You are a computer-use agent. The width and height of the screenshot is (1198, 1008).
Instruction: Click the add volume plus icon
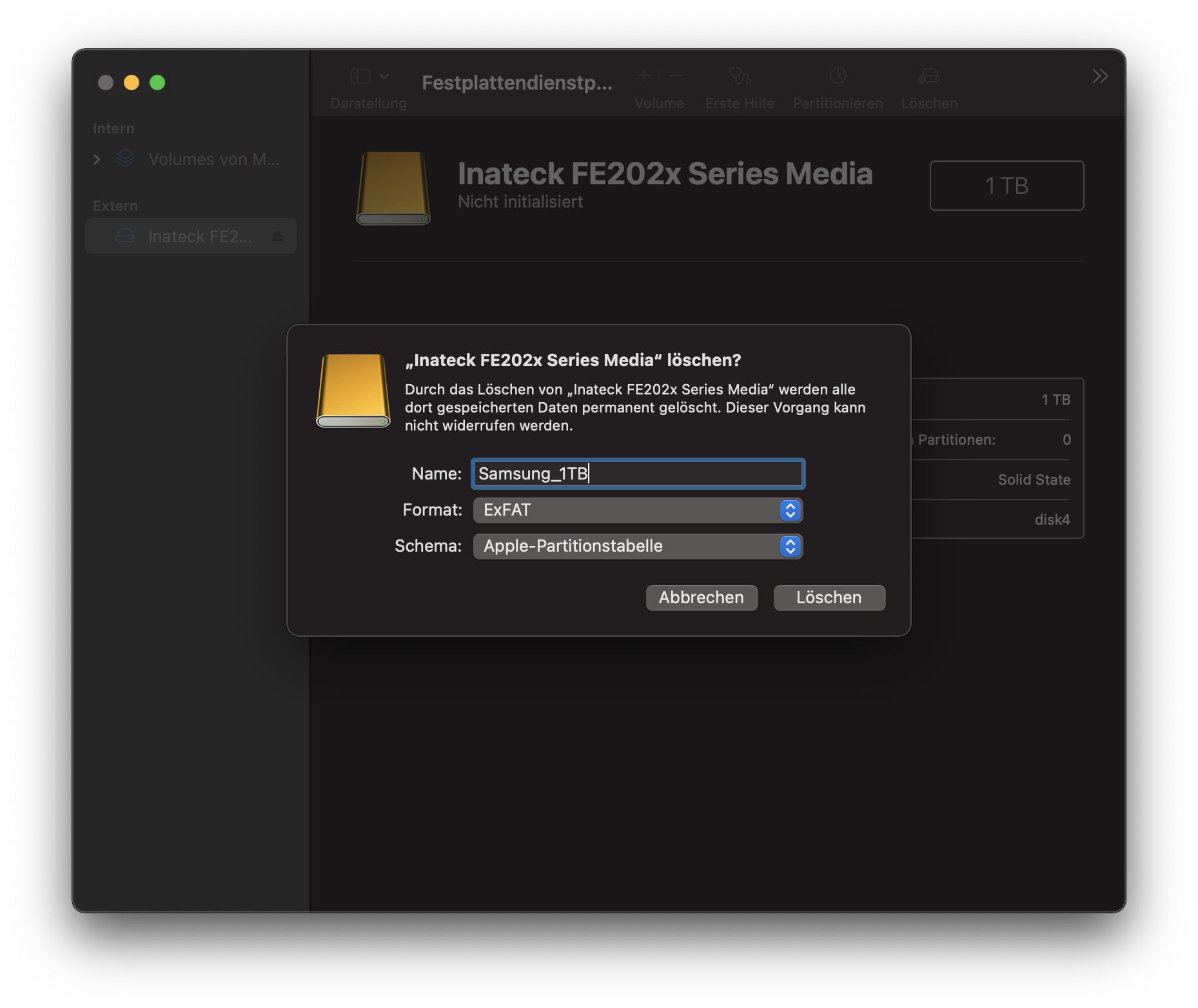pyautogui.click(x=643, y=76)
